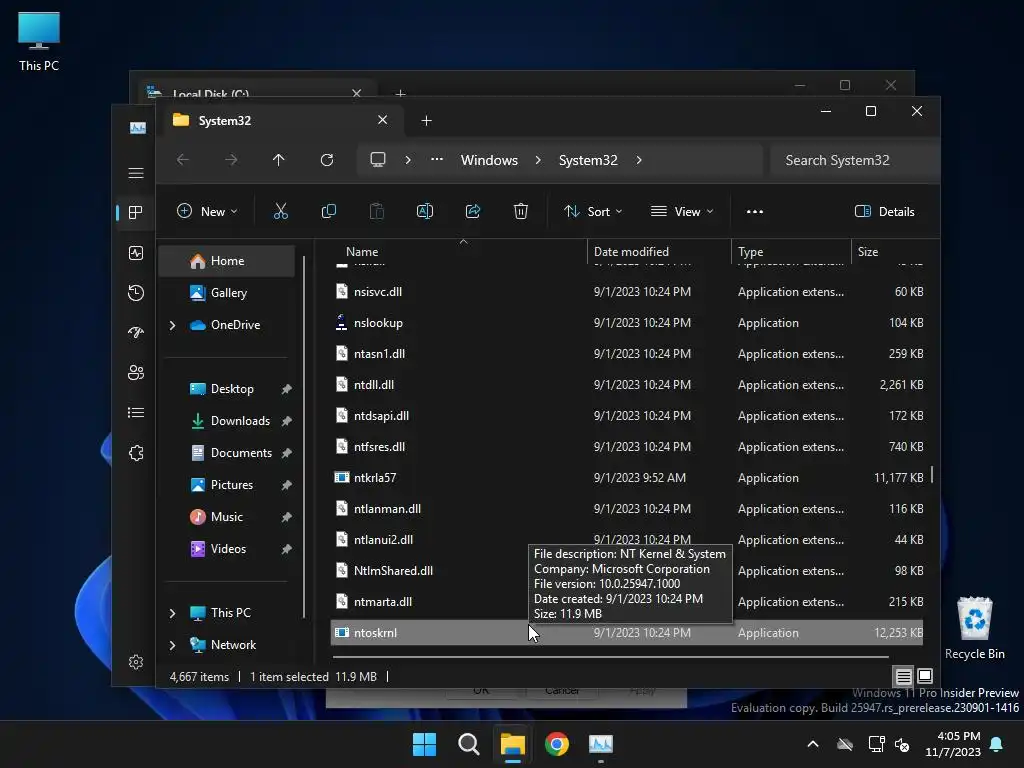Click the PC monitor icon in address bar
1024x768 pixels.
pyautogui.click(x=378, y=160)
